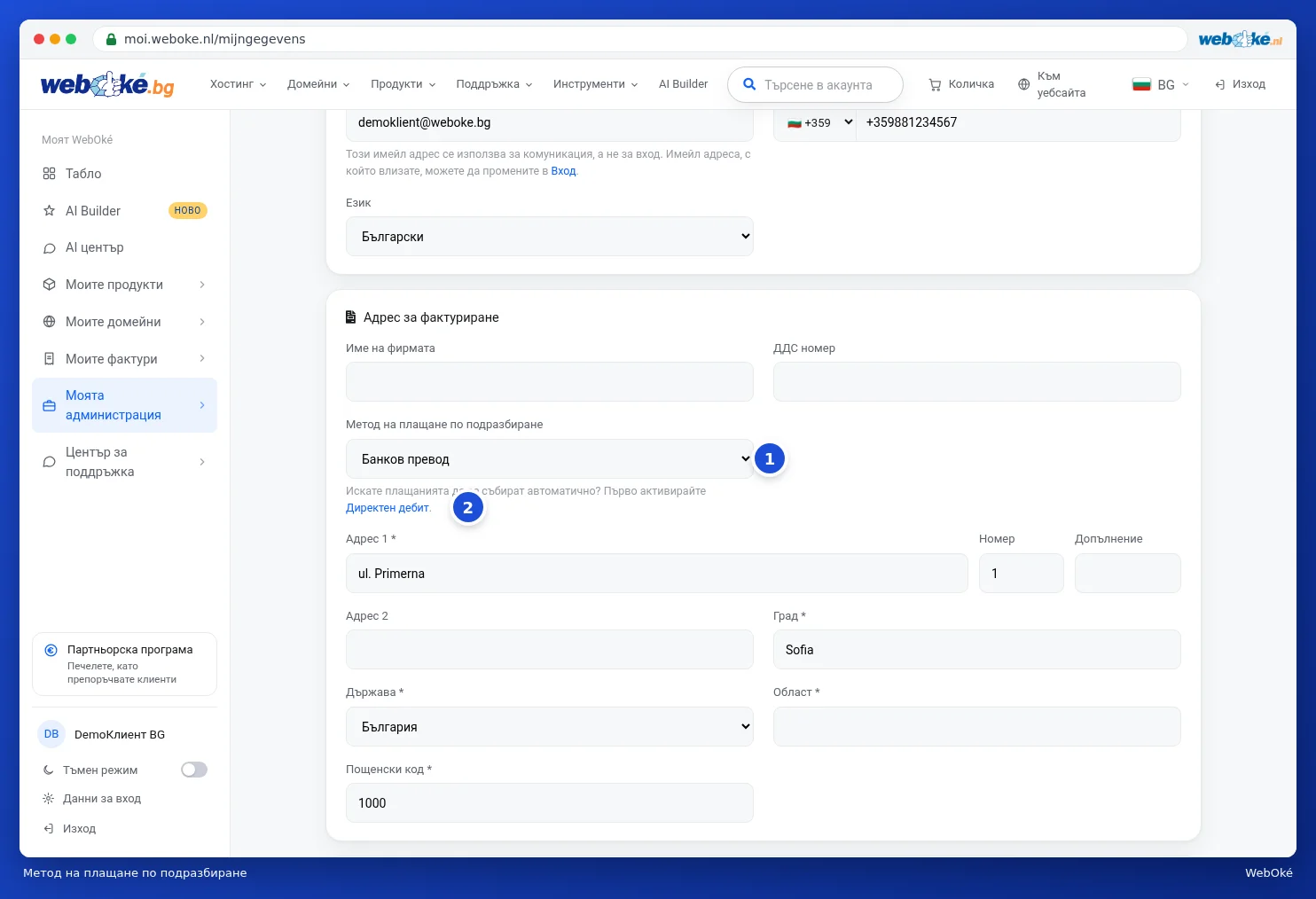Click the Партньорска програма euro icon
This screenshot has width=1316, height=899.
[x=51, y=650]
